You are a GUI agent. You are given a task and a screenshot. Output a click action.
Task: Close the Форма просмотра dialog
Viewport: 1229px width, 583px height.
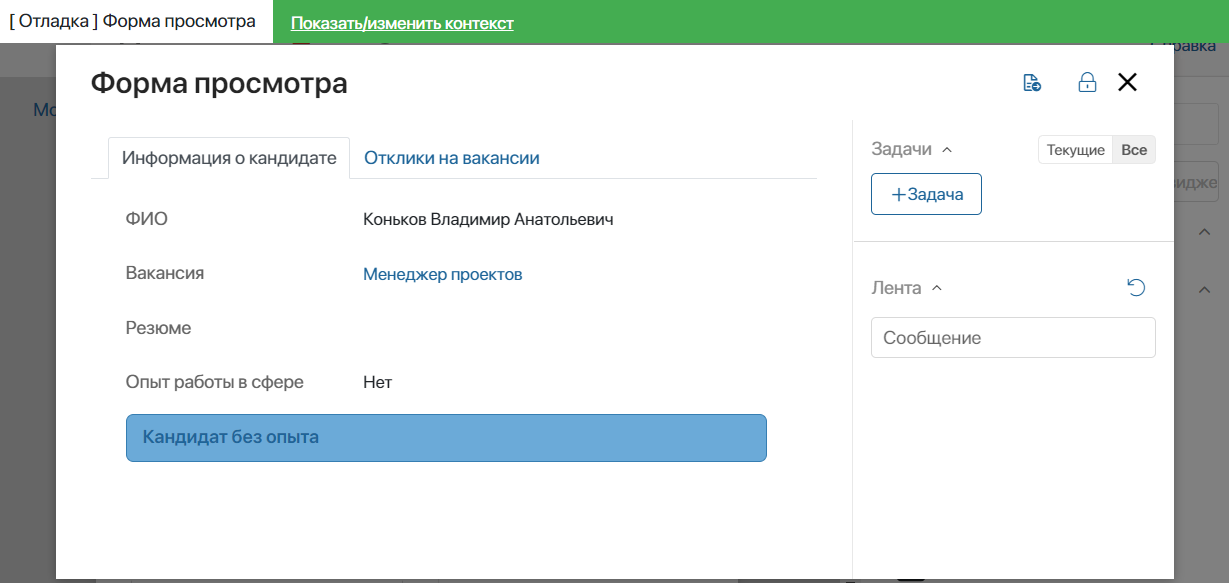tap(1127, 83)
